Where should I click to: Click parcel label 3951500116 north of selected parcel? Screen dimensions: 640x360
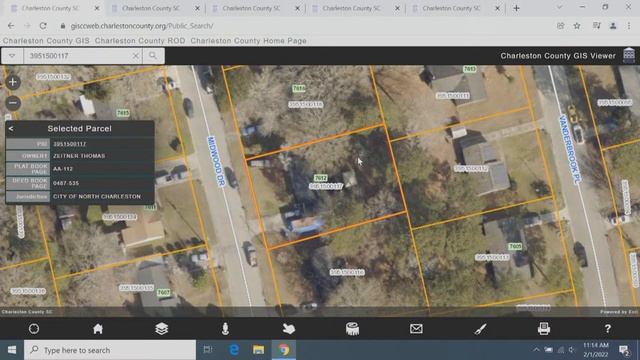305,104
